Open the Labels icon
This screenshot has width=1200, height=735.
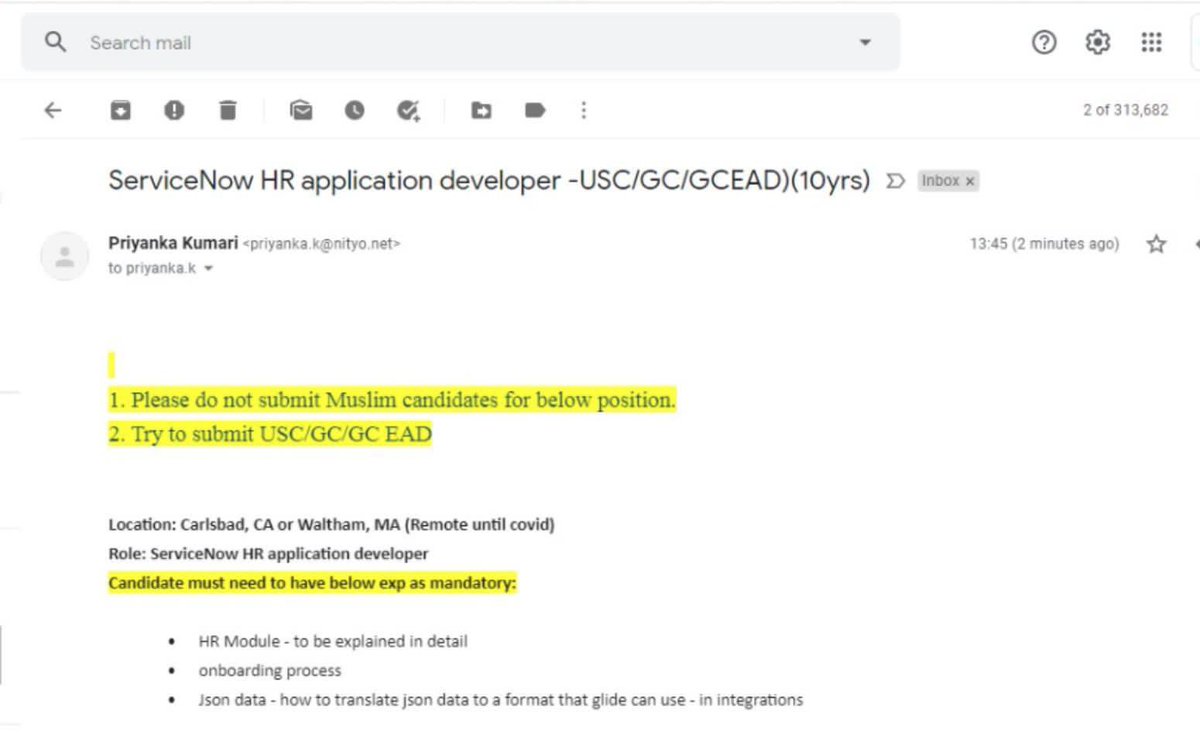click(535, 110)
